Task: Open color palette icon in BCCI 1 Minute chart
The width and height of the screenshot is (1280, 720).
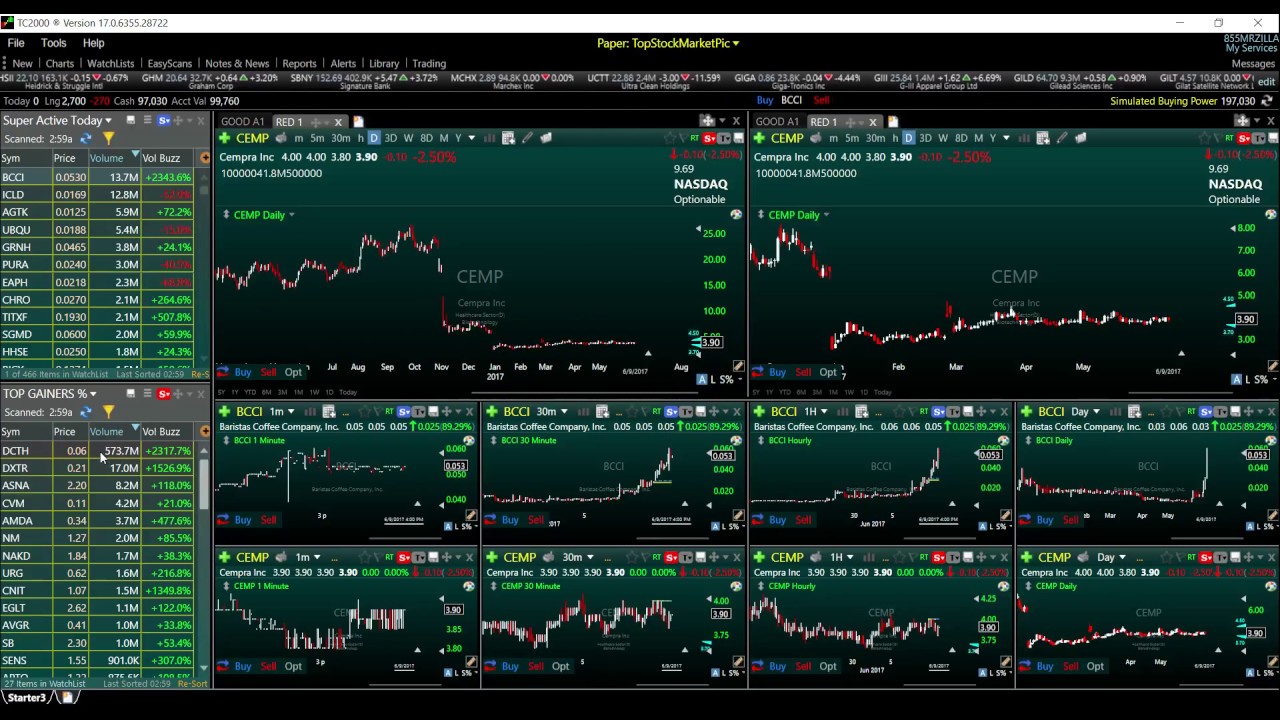Action: (x=468, y=440)
